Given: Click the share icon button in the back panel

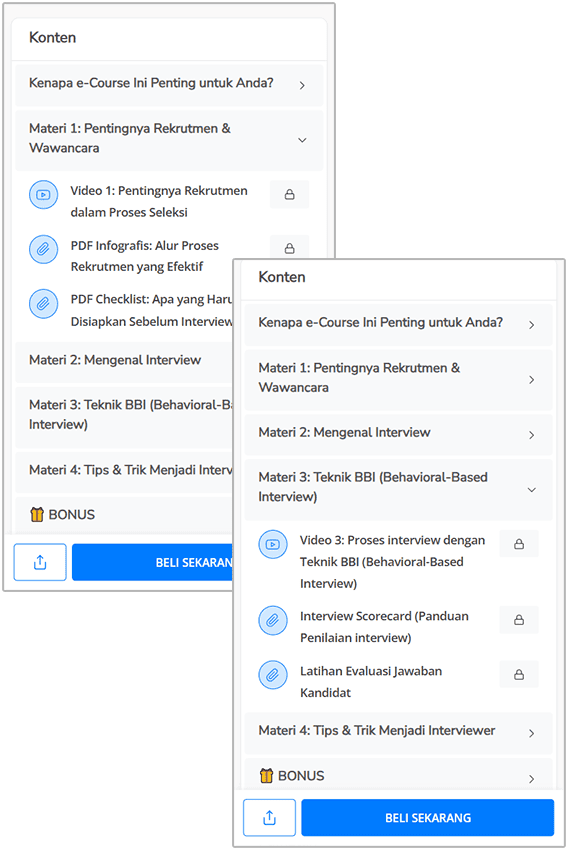Looking at the screenshot, I should tap(40, 563).
